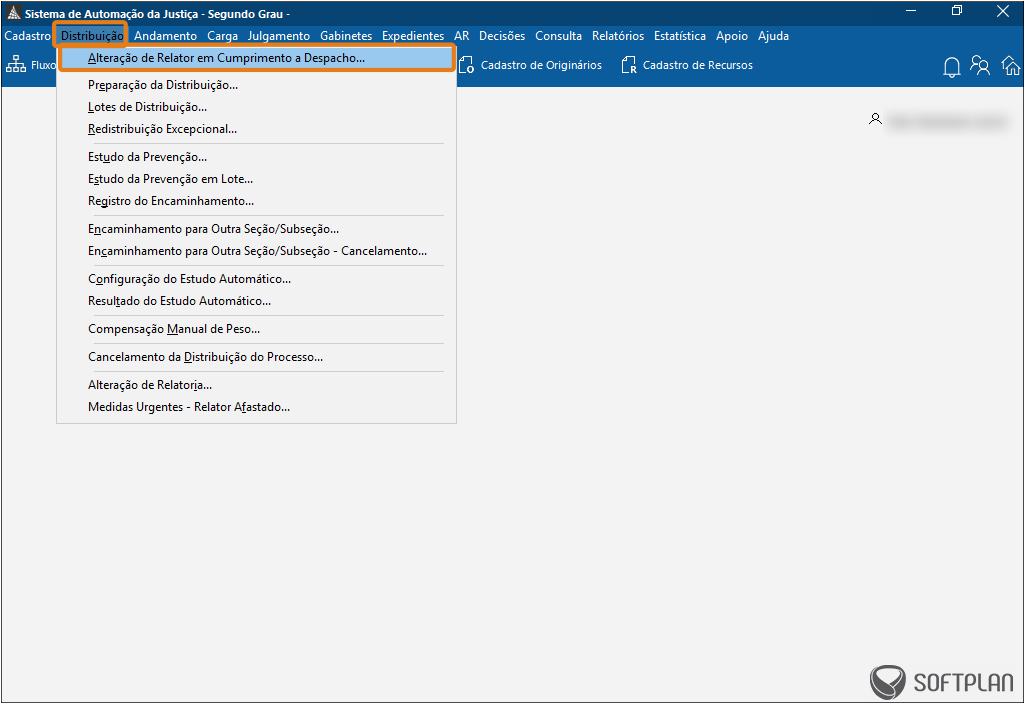Click the Cadastro de Originários document icon

point(466,65)
